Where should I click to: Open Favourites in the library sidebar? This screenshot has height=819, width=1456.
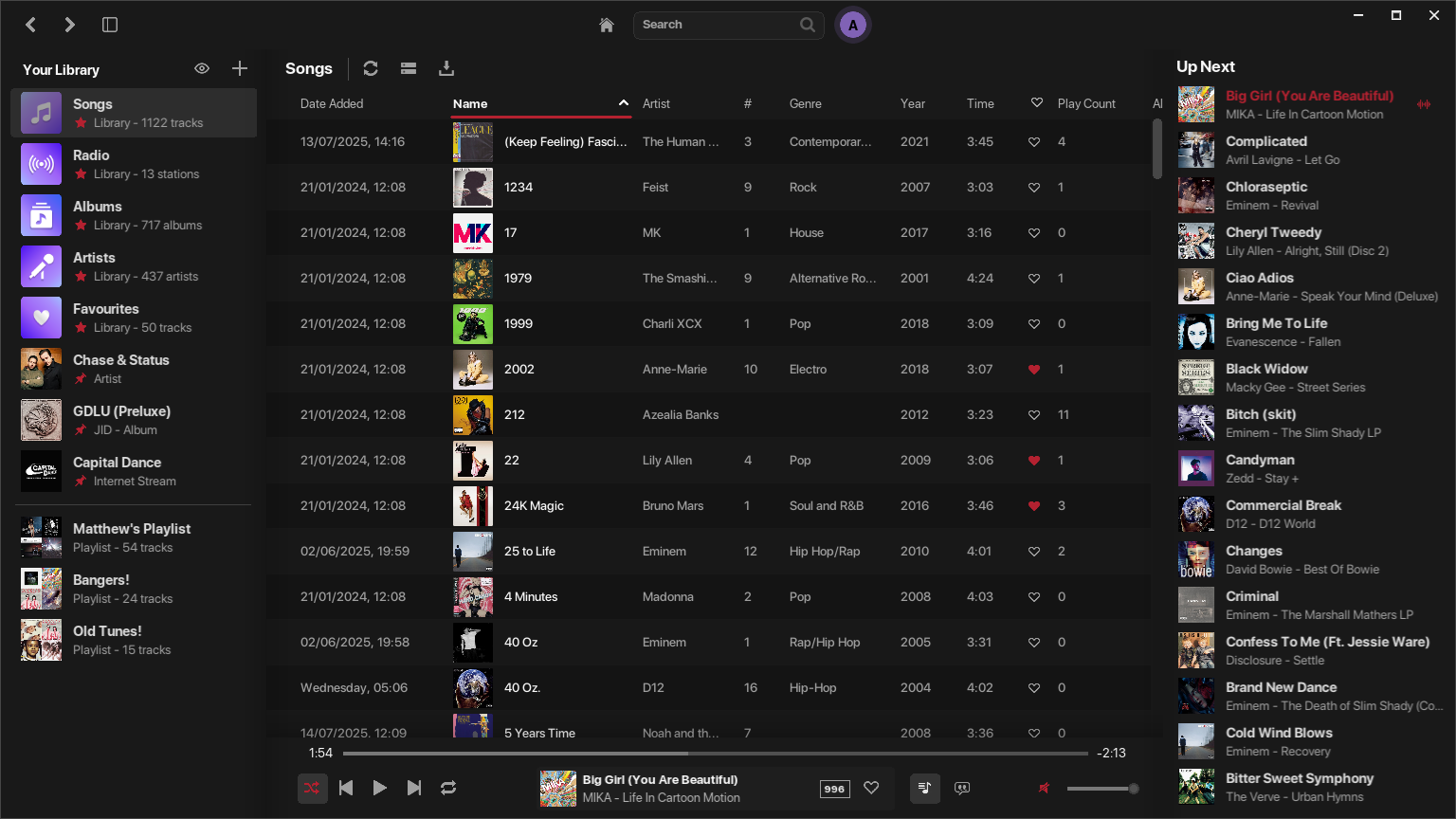134,318
